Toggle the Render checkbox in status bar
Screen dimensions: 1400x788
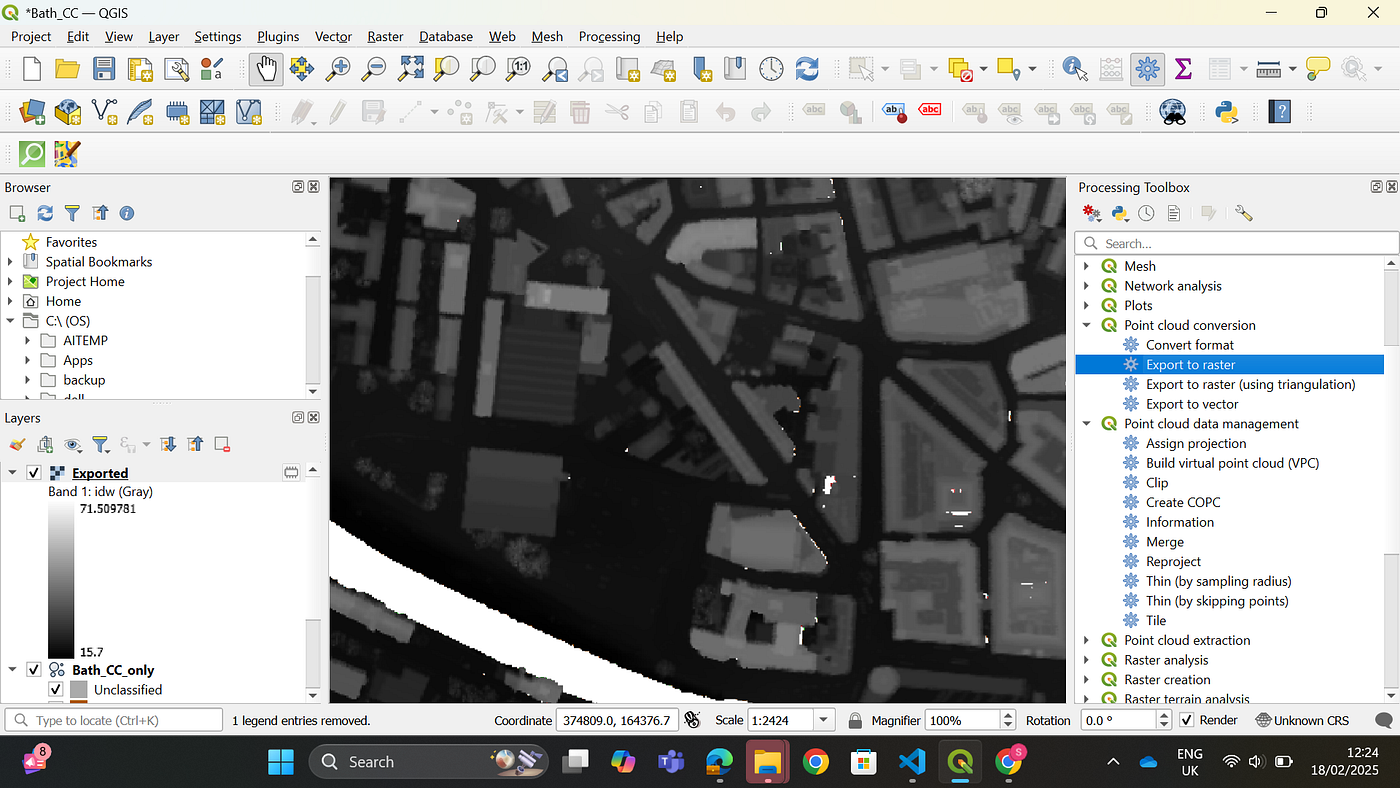[x=1187, y=720]
